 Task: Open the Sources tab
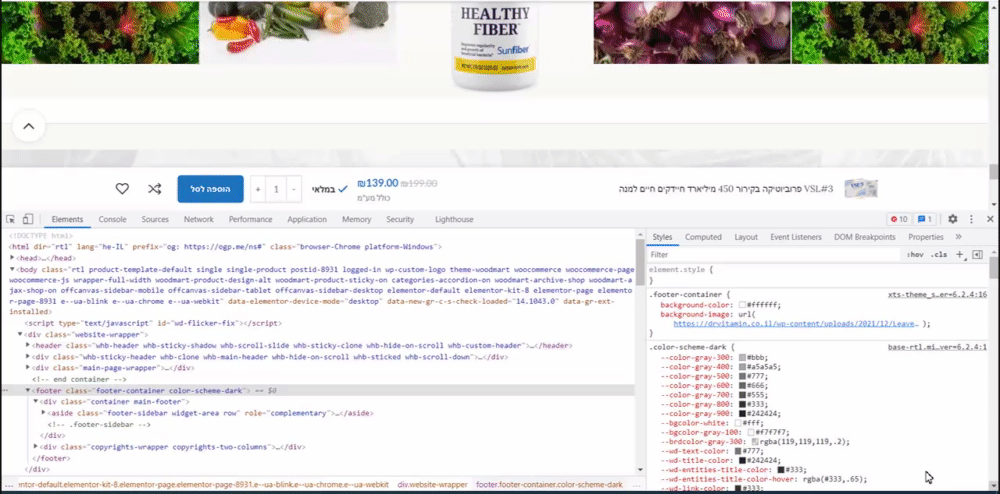point(155,219)
